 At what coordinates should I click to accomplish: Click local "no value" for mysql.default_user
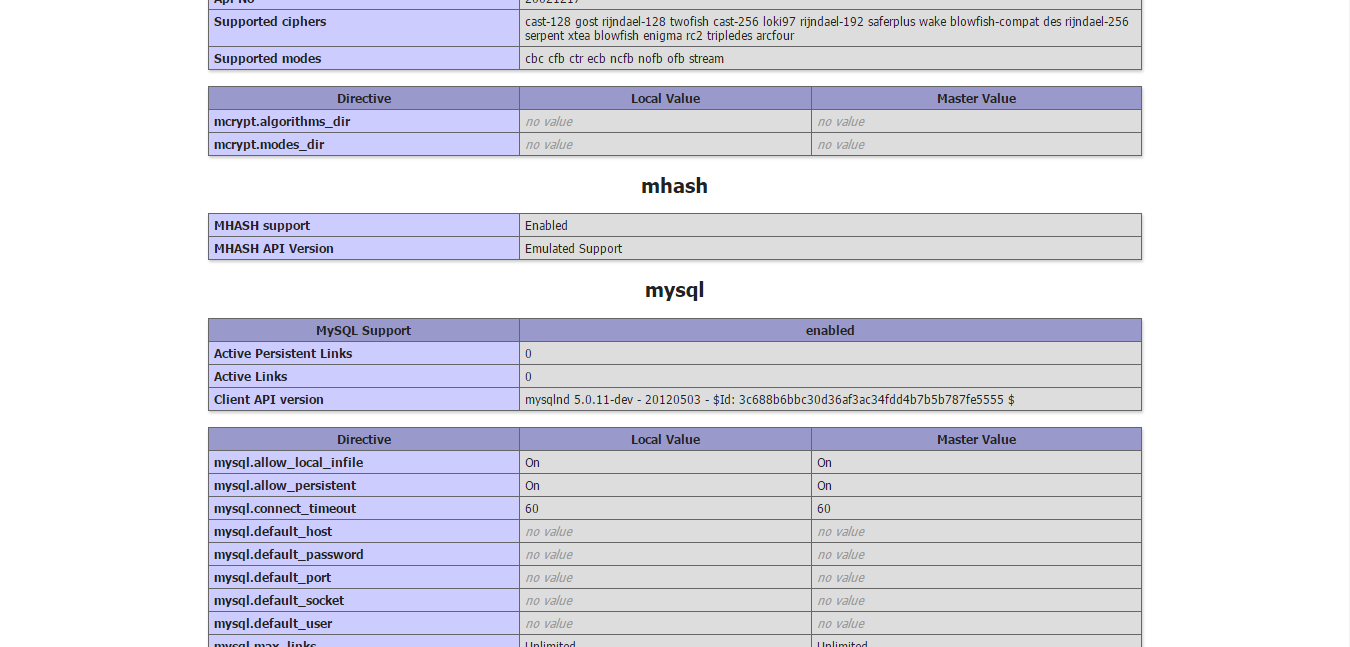pos(549,623)
